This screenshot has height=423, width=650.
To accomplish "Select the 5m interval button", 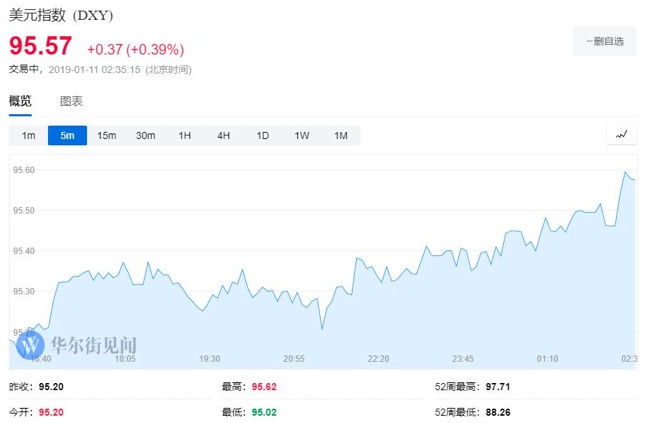I will pos(67,135).
